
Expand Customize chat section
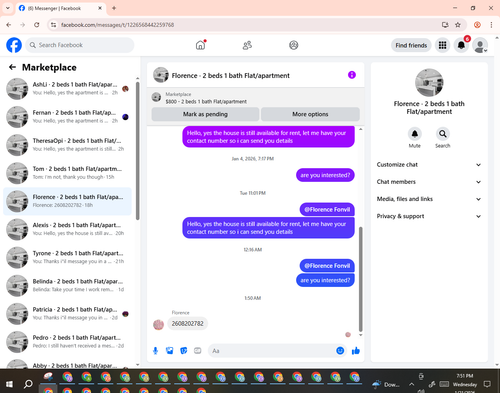[429, 165]
